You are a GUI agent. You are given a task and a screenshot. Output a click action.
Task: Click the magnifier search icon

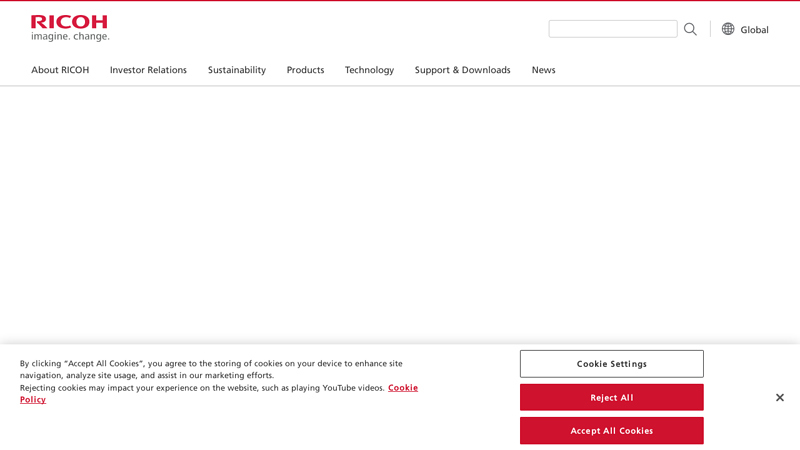point(690,29)
